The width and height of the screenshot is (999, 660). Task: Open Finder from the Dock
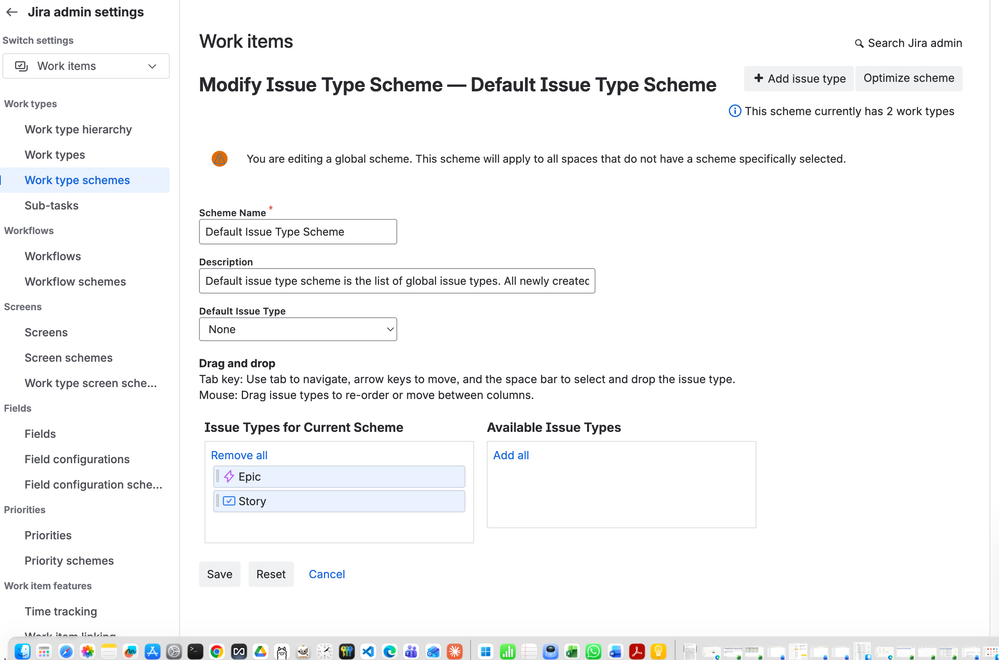[x=22, y=651]
